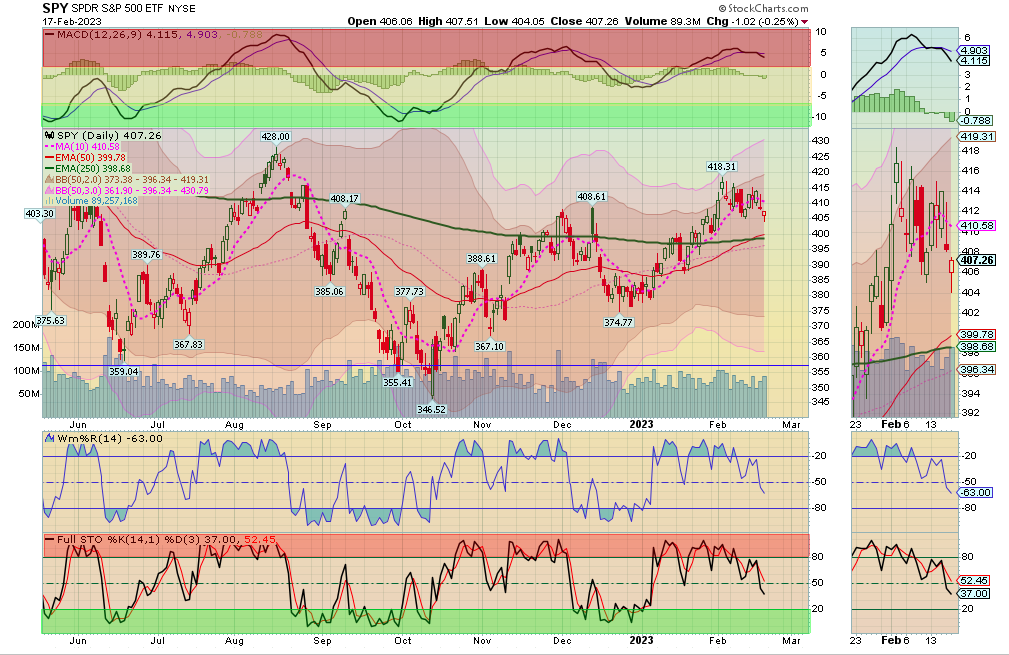The width and height of the screenshot is (1009, 655).
Task: Click the 4.903 MACD signal value tag
Action: 974,49
